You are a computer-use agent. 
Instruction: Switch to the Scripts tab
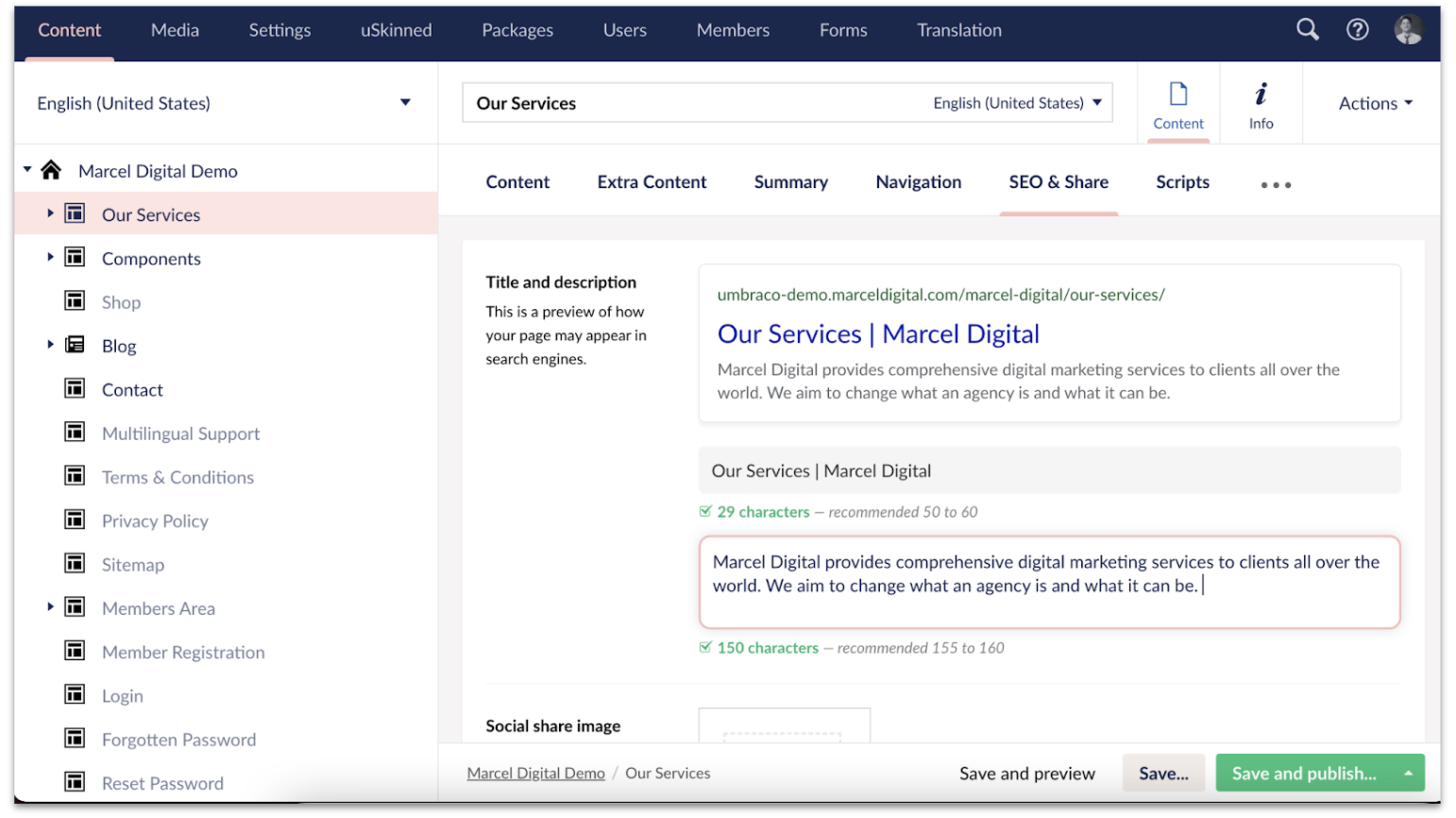pos(1182,182)
